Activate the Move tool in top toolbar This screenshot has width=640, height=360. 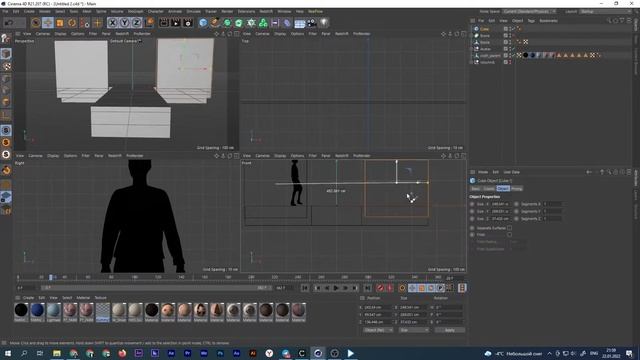(48, 23)
